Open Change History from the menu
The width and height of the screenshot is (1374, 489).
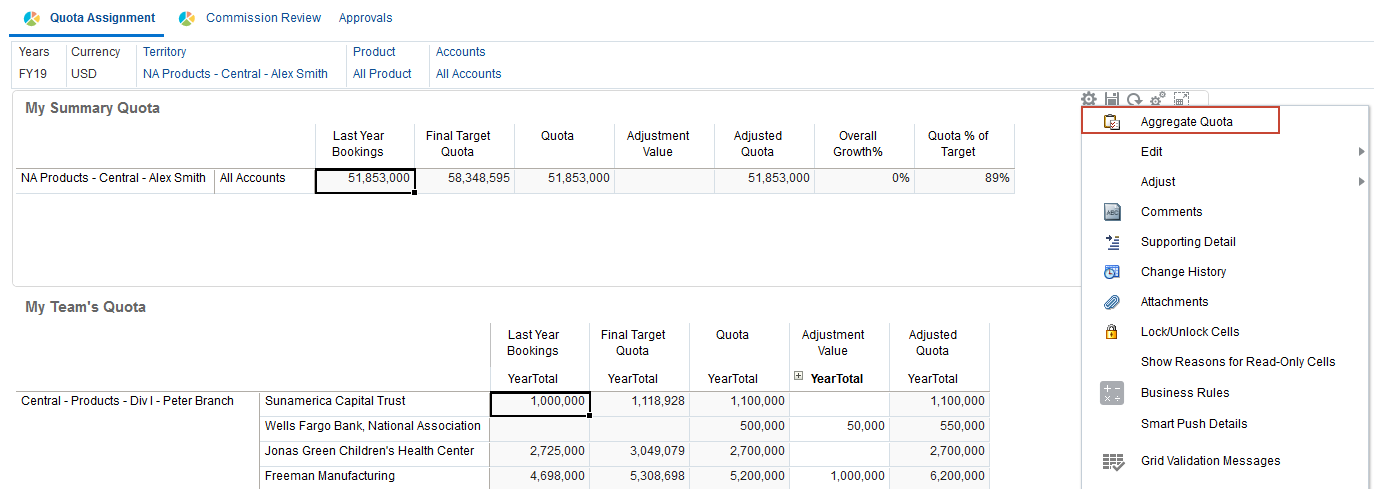(1183, 272)
